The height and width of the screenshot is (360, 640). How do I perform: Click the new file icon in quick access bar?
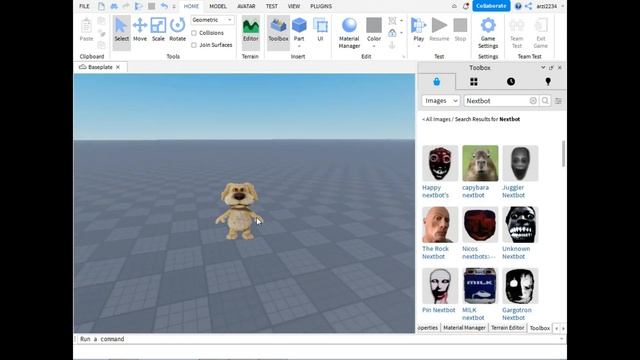pyautogui.click(x=101, y=6)
